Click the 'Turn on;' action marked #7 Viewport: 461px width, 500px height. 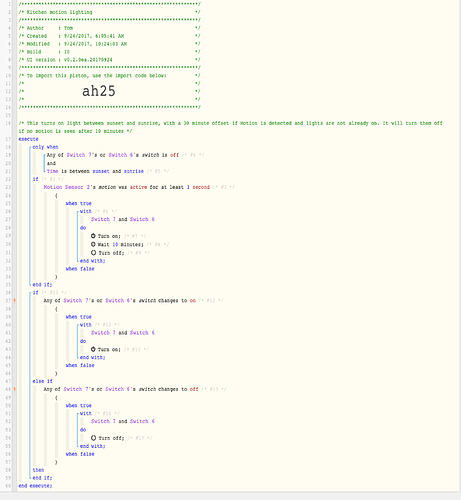tap(109, 236)
